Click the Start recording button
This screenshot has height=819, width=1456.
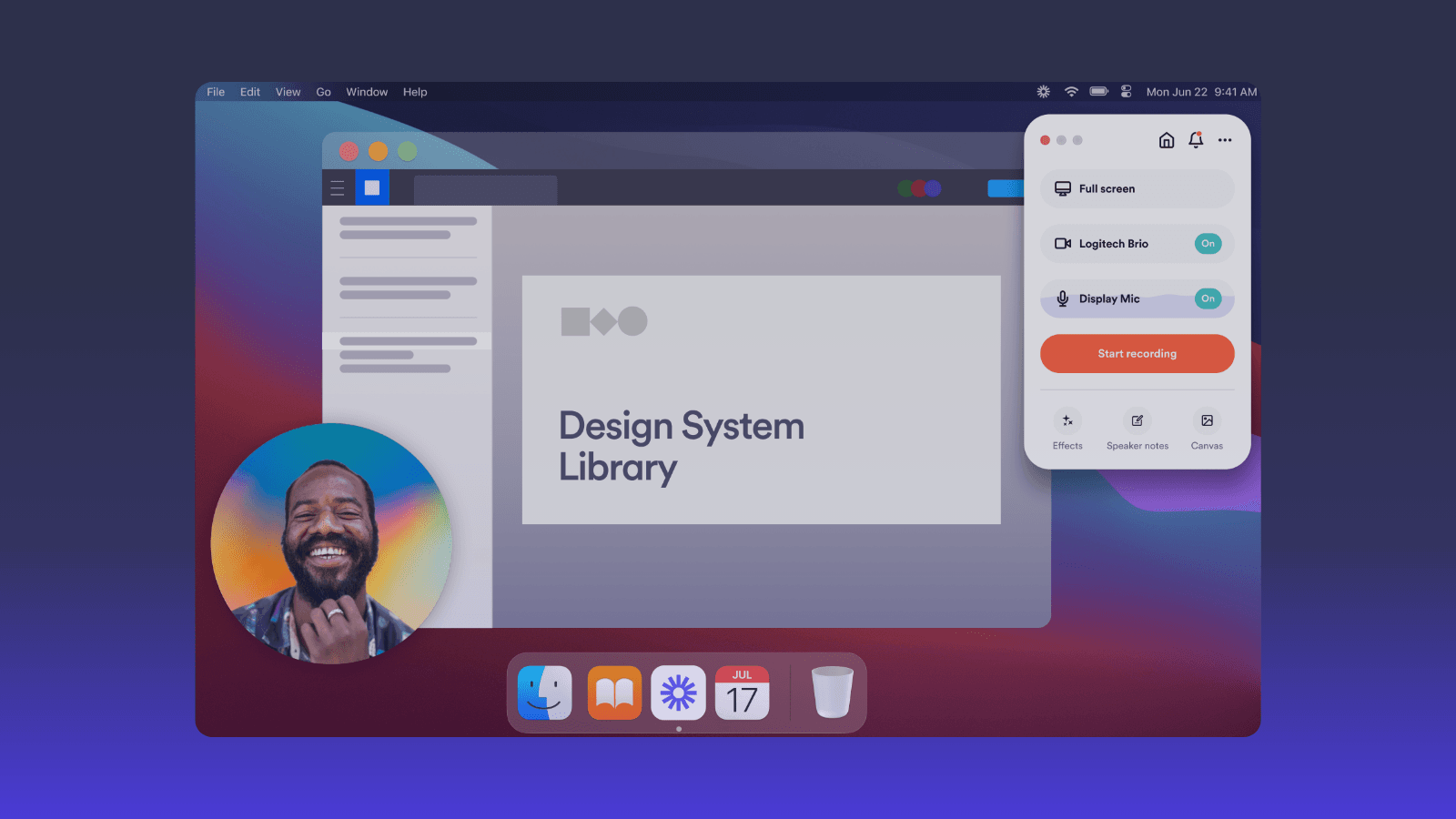coord(1137,354)
